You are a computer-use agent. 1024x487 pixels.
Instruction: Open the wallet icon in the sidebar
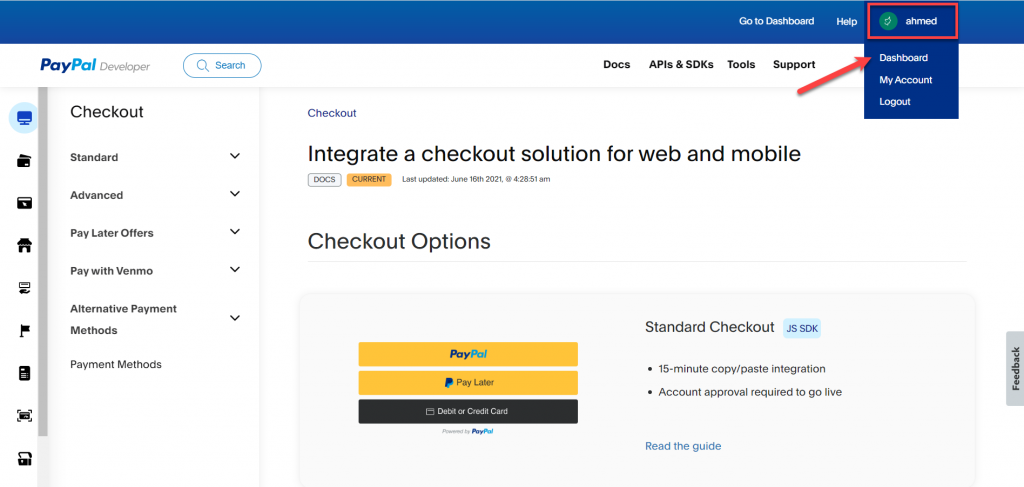tap(24, 161)
